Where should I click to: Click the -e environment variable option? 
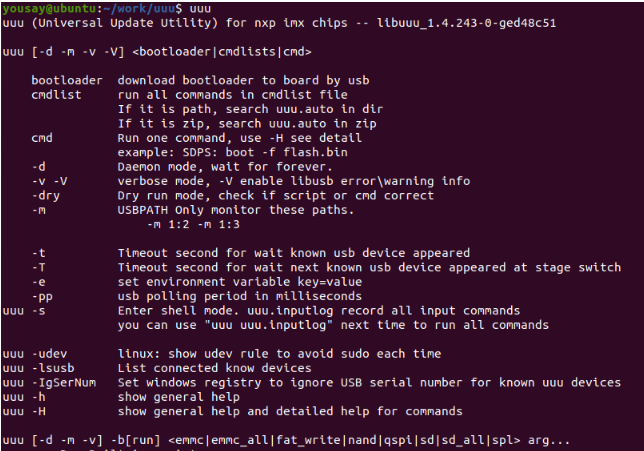tap(38, 281)
